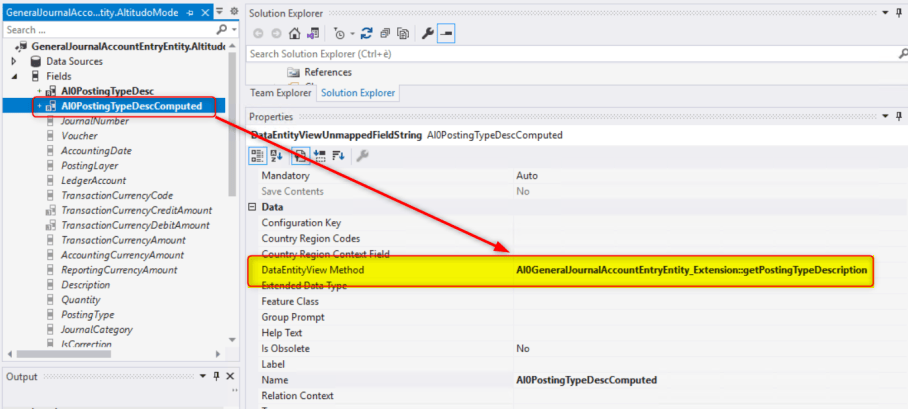Click the Home icon in Solution Explorer
The image size is (908, 409).
[x=295, y=34]
